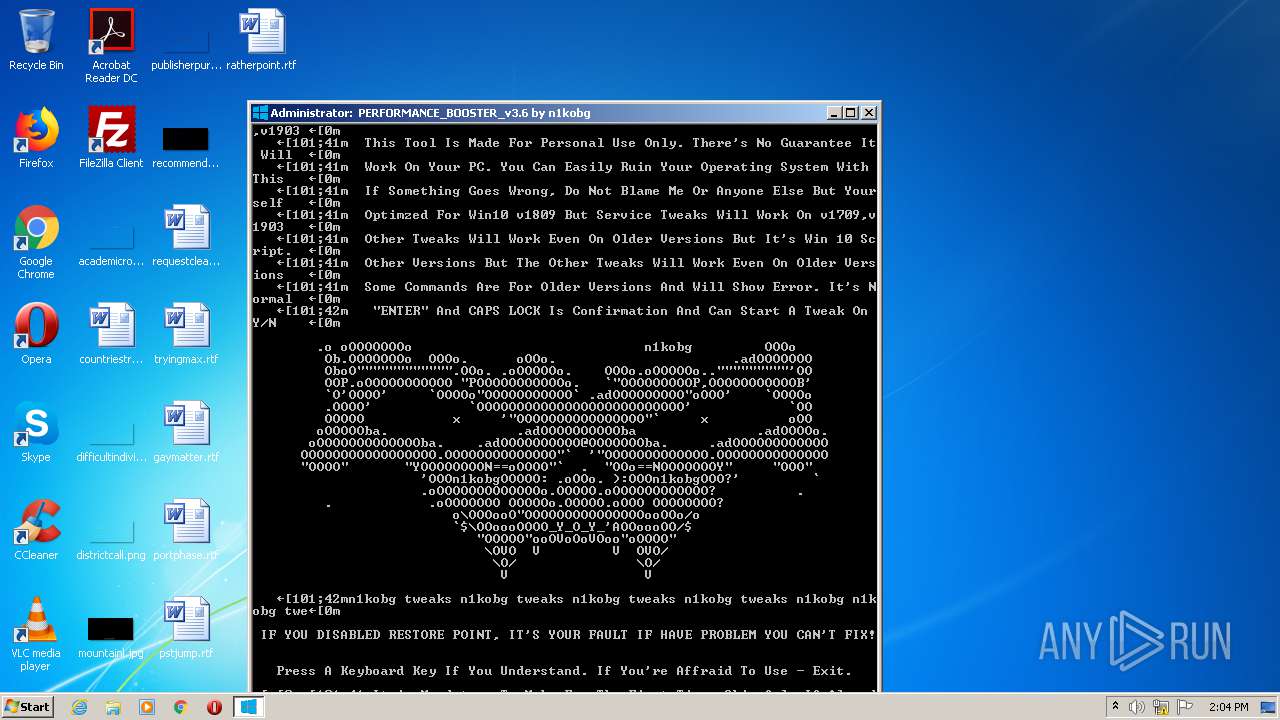This screenshot has height=720, width=1280.
Task: Launch Windows Media Player from taskbar
Action: (147, 707)
